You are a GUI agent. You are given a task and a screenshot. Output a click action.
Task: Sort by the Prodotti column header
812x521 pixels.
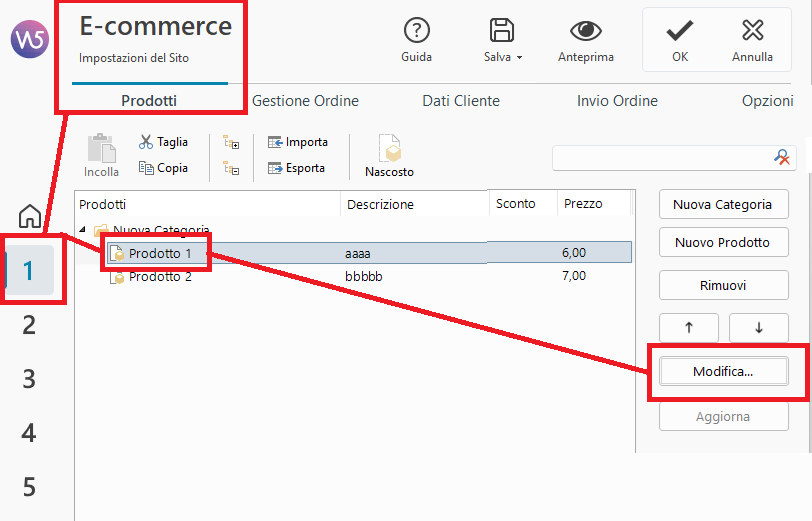click(207, 204)
